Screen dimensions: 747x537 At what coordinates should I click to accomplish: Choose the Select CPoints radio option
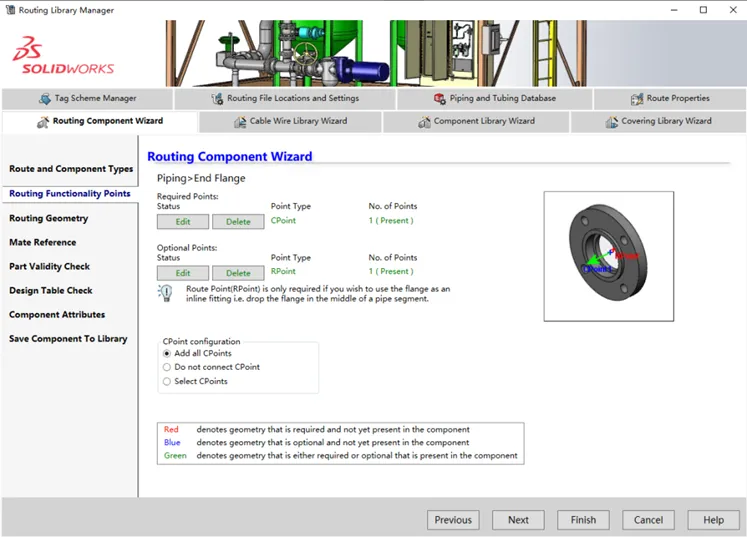pyautogui.click(x=167, y=381)
